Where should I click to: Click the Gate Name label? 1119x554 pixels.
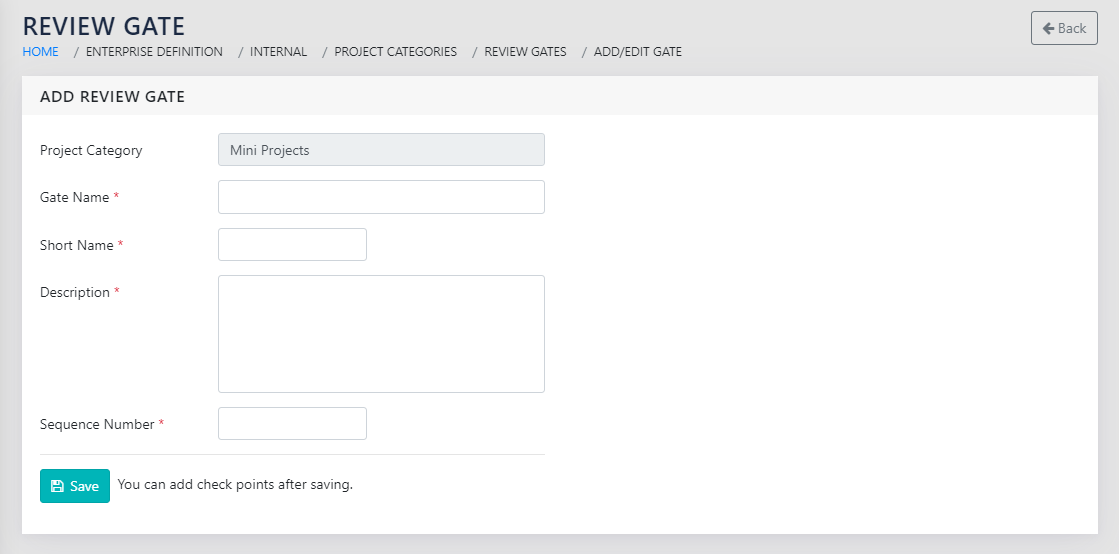(74, 198)
